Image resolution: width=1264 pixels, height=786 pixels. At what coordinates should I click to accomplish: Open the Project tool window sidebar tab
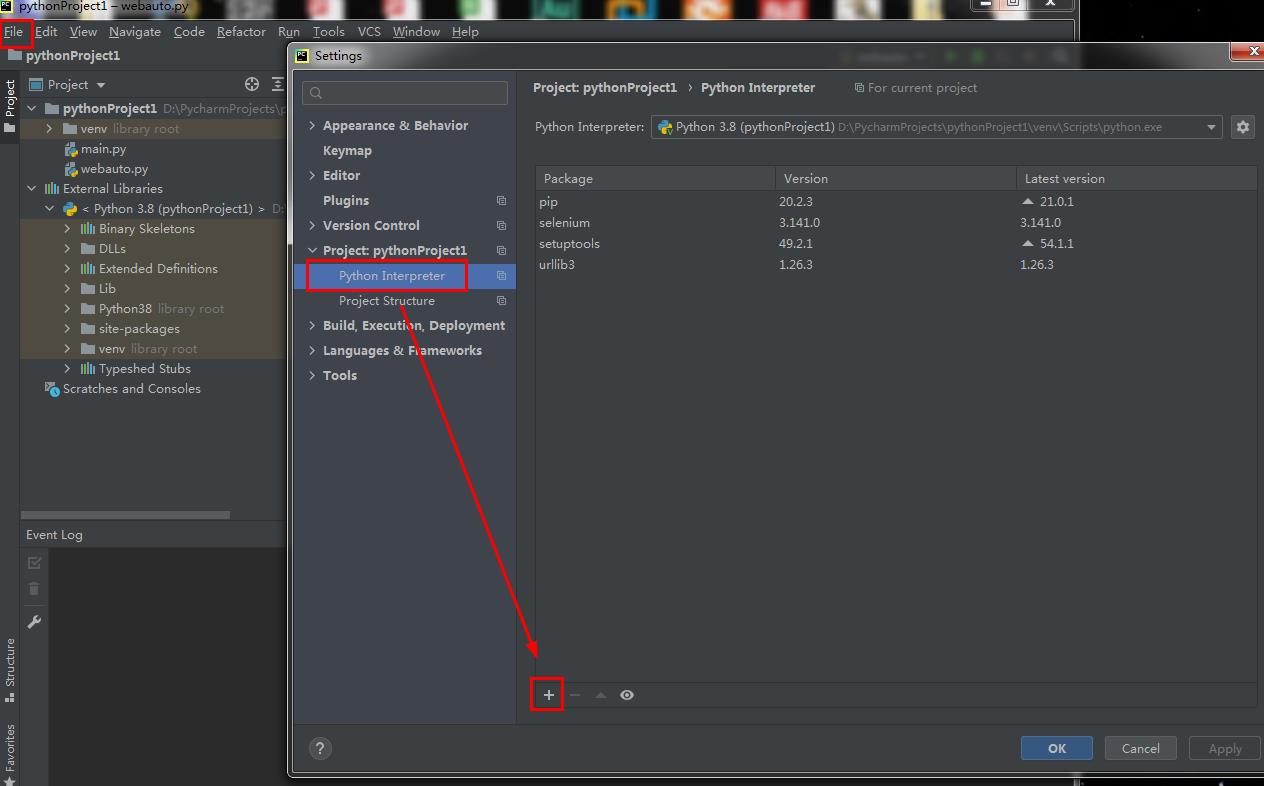[x=10, y=106]
